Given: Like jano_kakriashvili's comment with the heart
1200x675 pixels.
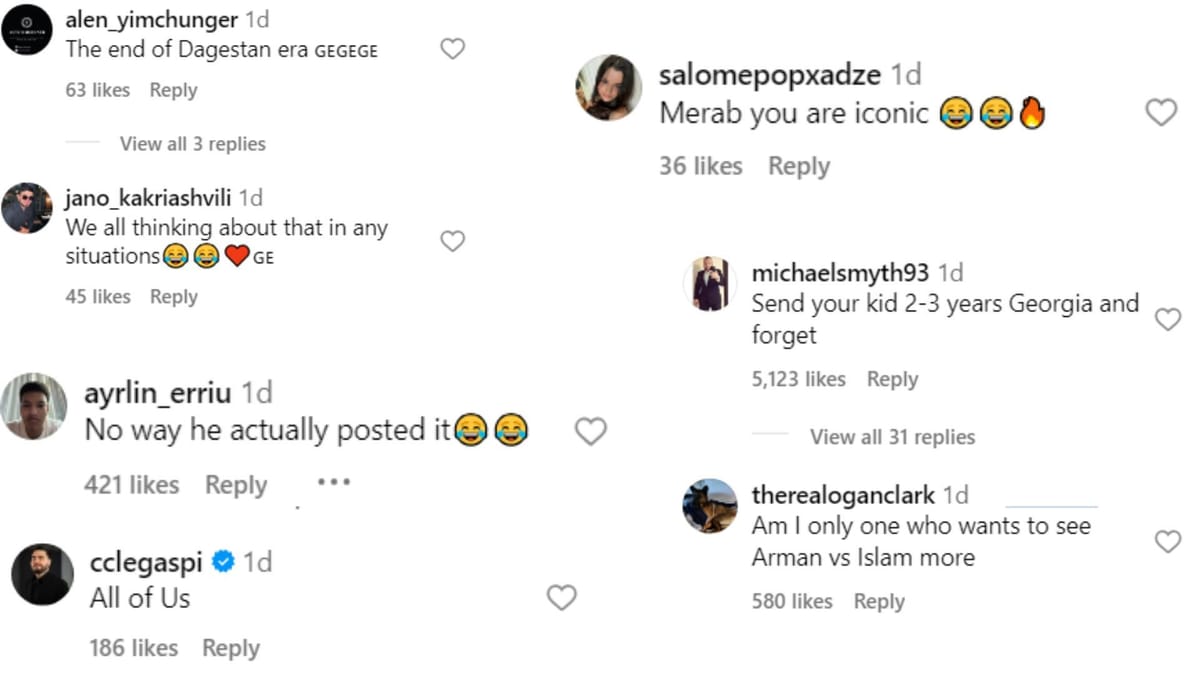Looking at the screenshot, I should coord(453,241).
